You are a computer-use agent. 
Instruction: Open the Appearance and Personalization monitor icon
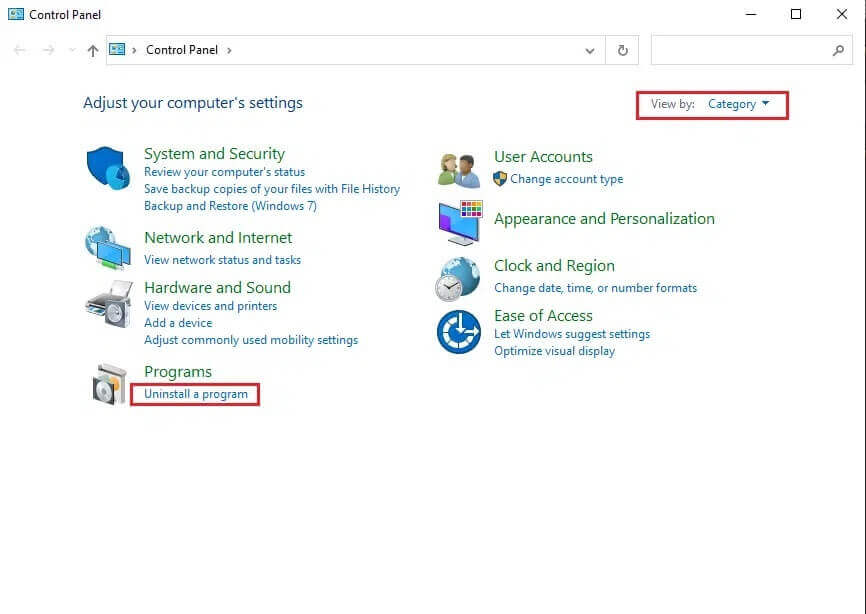[460, 223]
